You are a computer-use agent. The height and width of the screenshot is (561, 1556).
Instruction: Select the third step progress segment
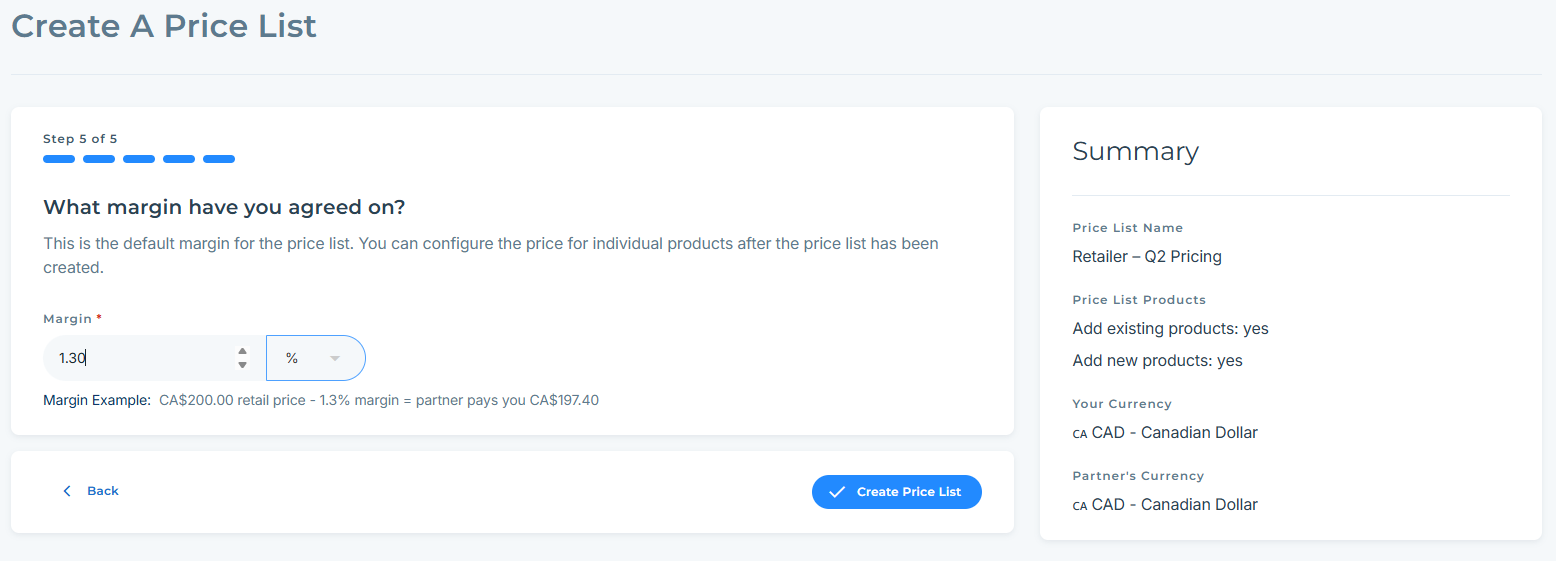[x=139, y=159]
